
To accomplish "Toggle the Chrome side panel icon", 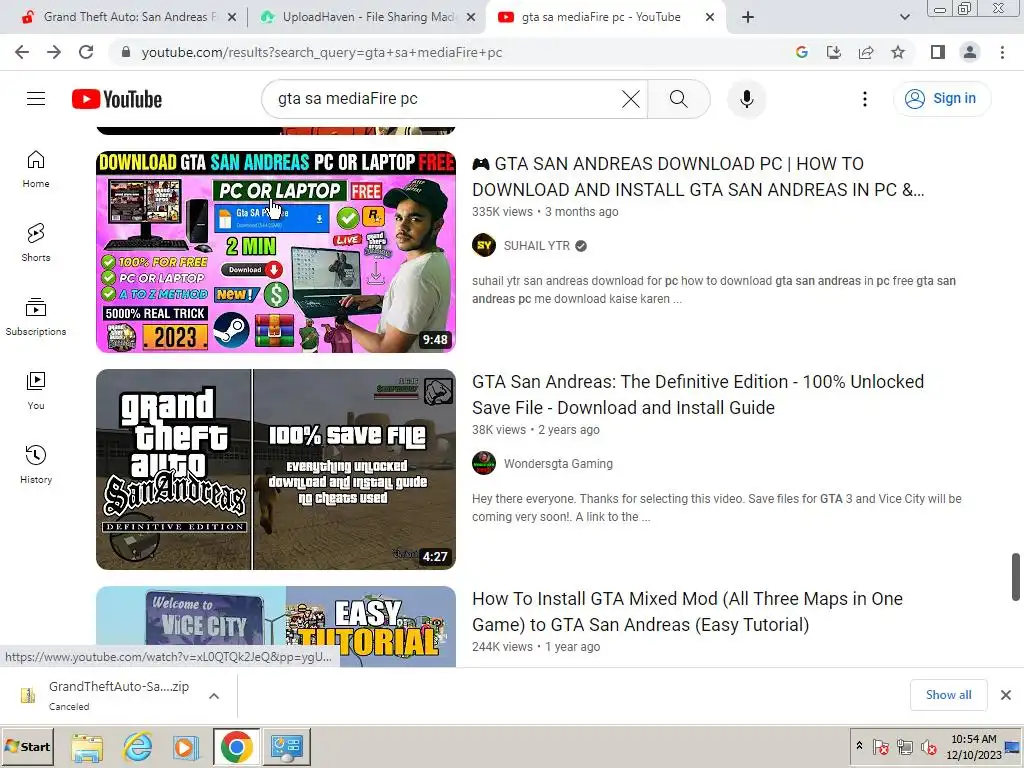I will [938, 52].
